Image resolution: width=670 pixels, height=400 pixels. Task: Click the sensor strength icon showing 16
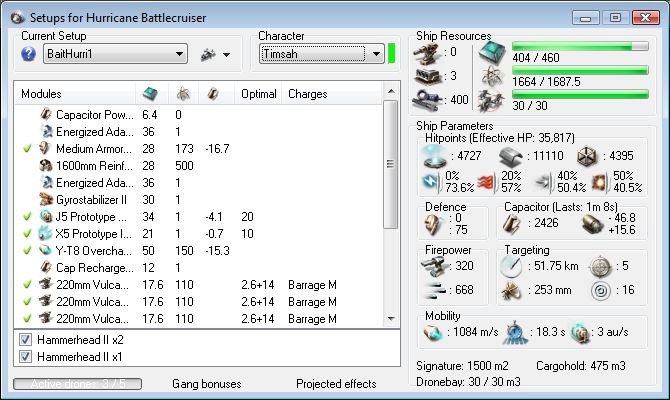point(601,291)
